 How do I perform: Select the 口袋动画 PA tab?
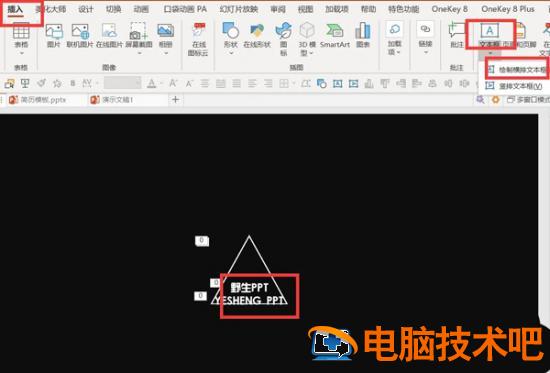click(x=185, y=9)
